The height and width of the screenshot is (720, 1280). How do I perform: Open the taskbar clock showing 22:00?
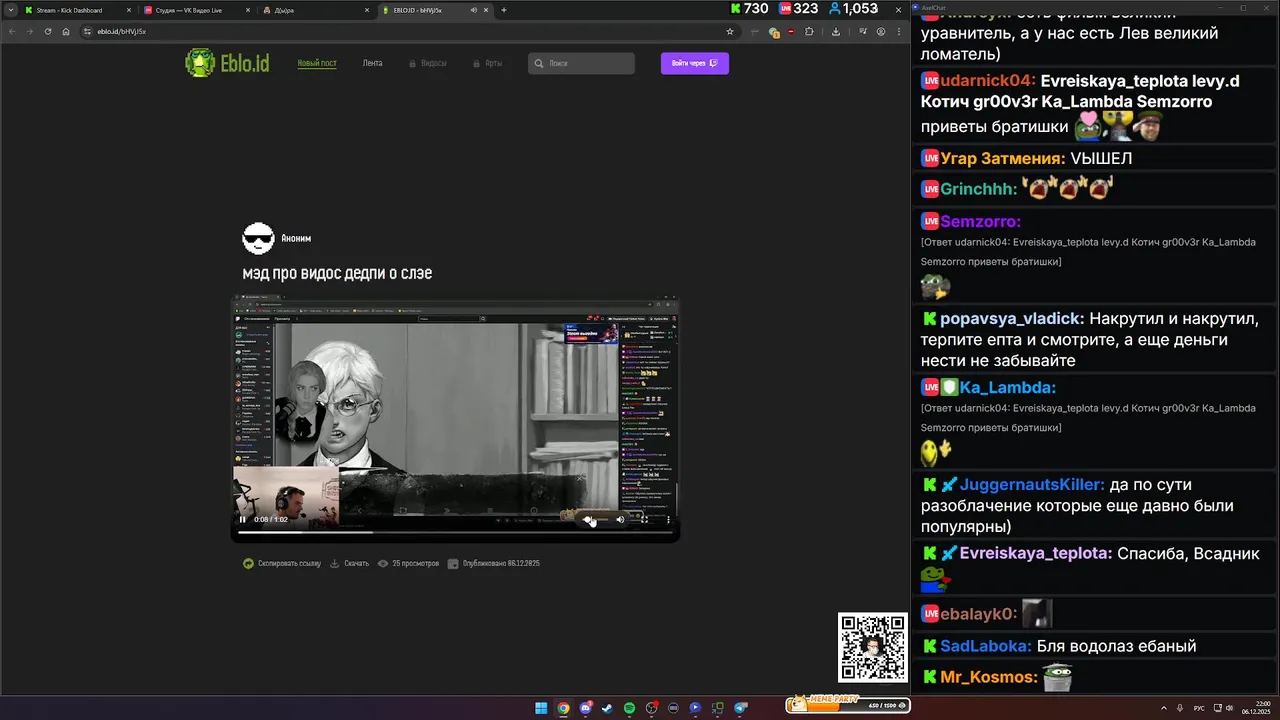click(1255, 708)
